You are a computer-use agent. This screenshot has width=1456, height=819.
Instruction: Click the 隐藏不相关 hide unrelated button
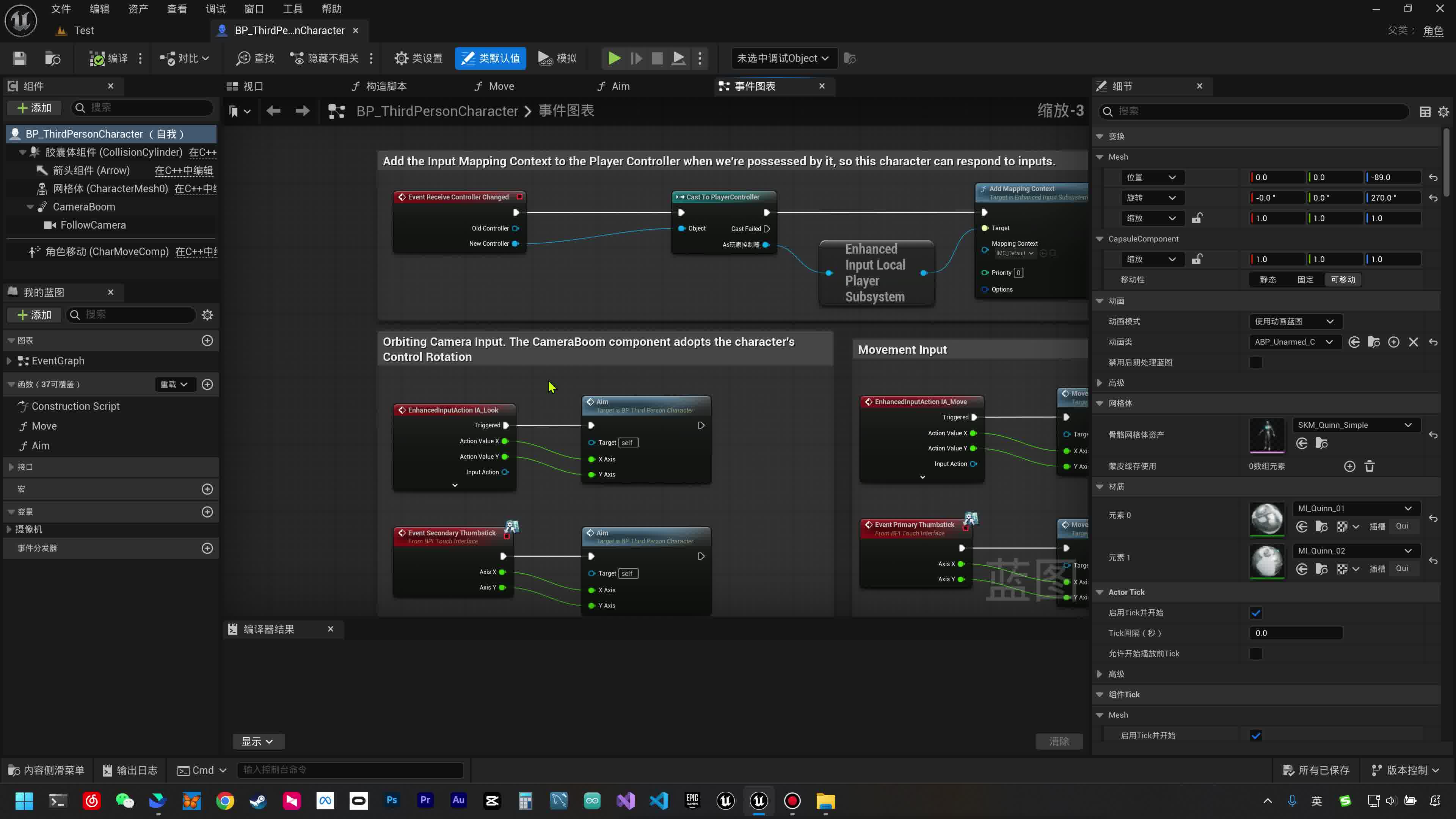[325, 58]
